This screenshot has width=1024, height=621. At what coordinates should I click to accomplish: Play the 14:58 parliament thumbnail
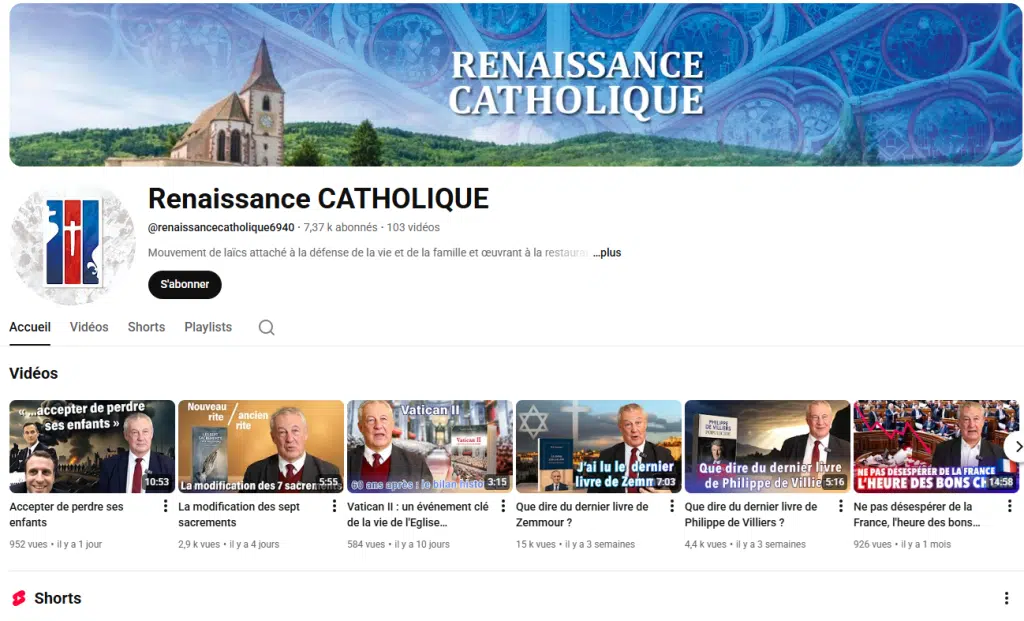click(x=936, y=447)
